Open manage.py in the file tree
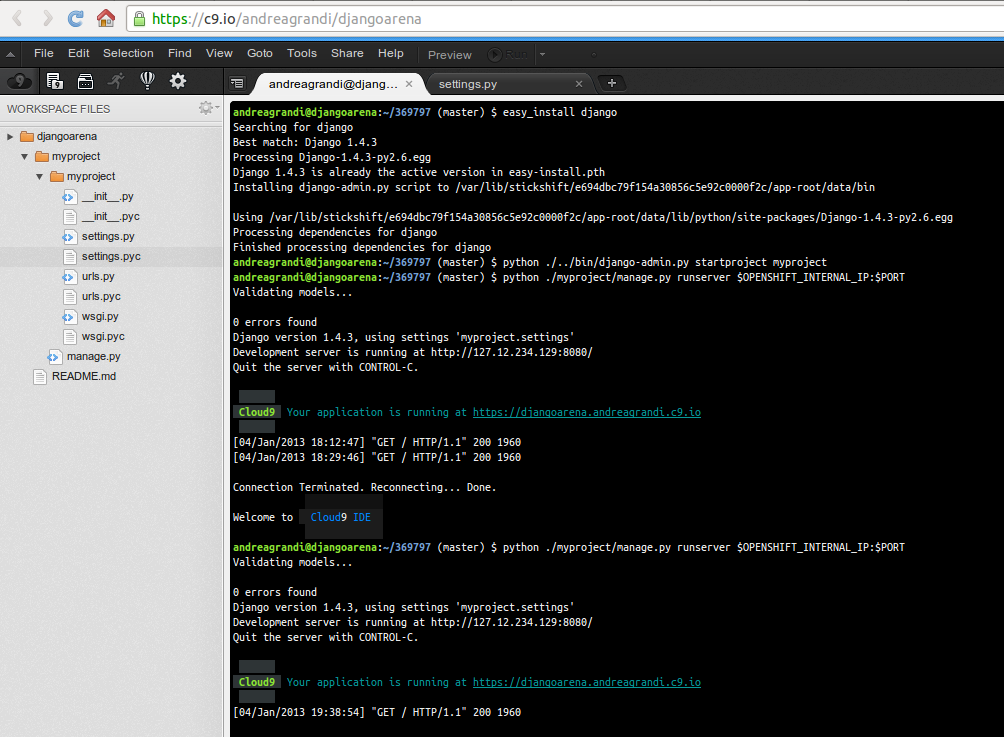1004x737 pixels. pyautogui.click(x=93, y=357)
